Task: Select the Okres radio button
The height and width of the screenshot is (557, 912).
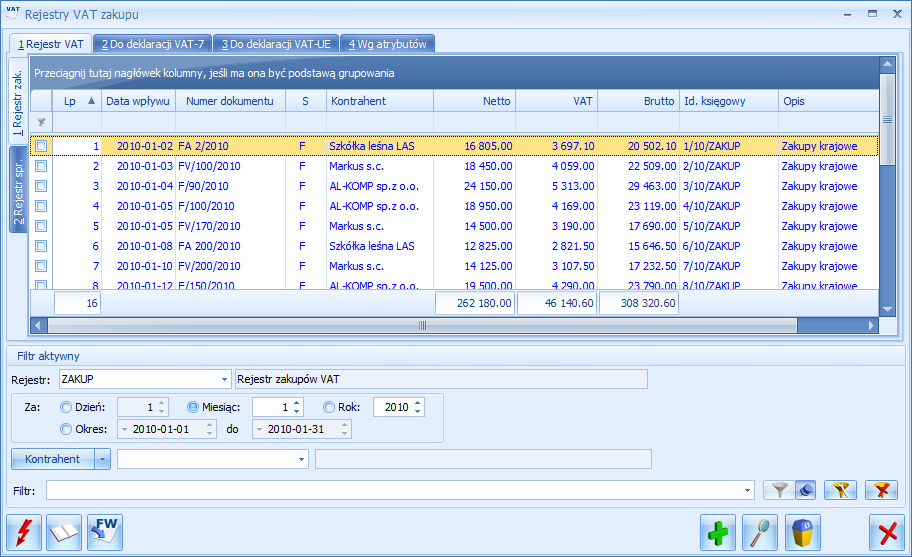Action: [x=66, y=429]
